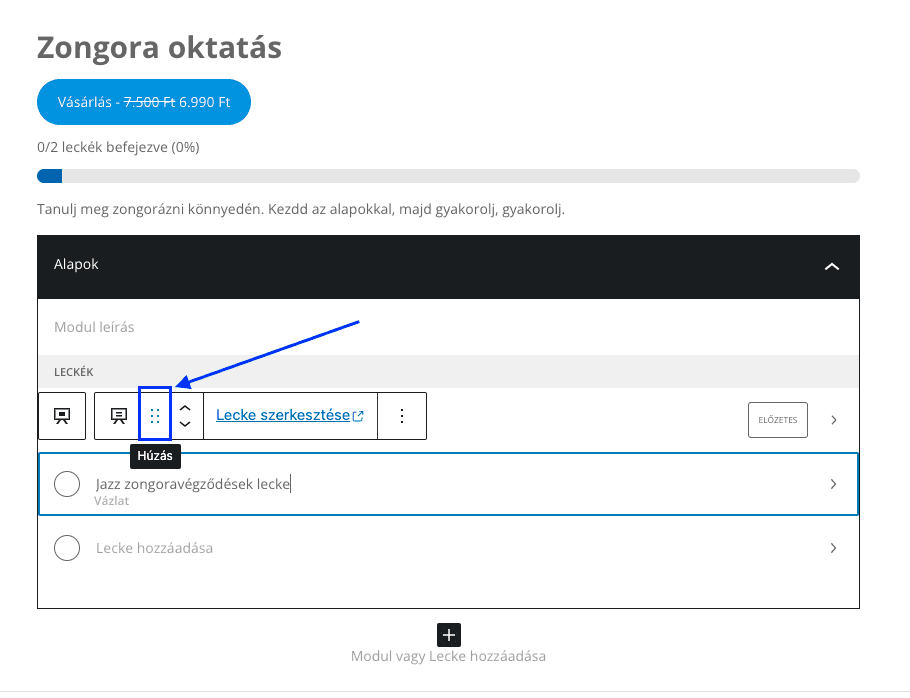Click the drag handle (Húzás) icon
Viewport: 910px width, 698px height.
tap(155, 415)
